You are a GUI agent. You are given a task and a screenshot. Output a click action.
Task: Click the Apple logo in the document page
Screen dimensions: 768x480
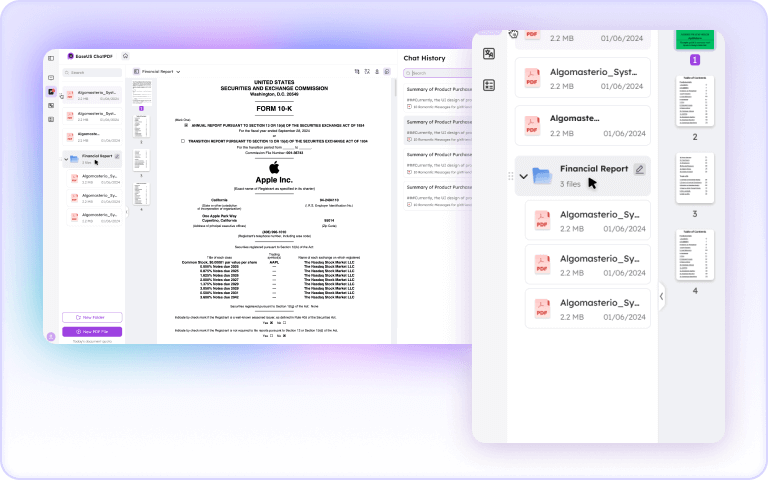click(x=274, y=168)
